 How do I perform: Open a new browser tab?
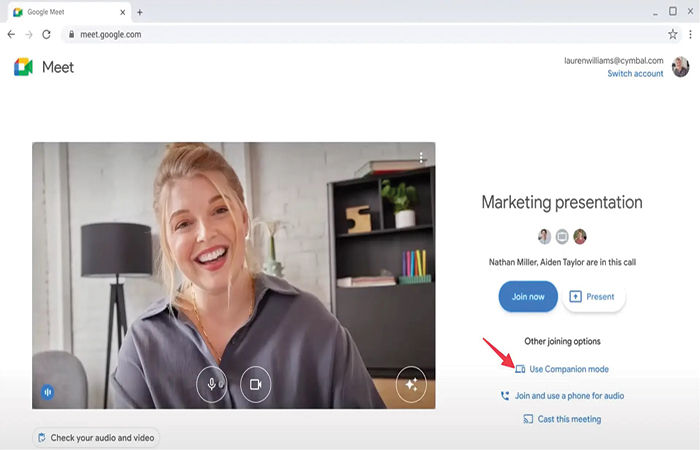pos(140,12)
